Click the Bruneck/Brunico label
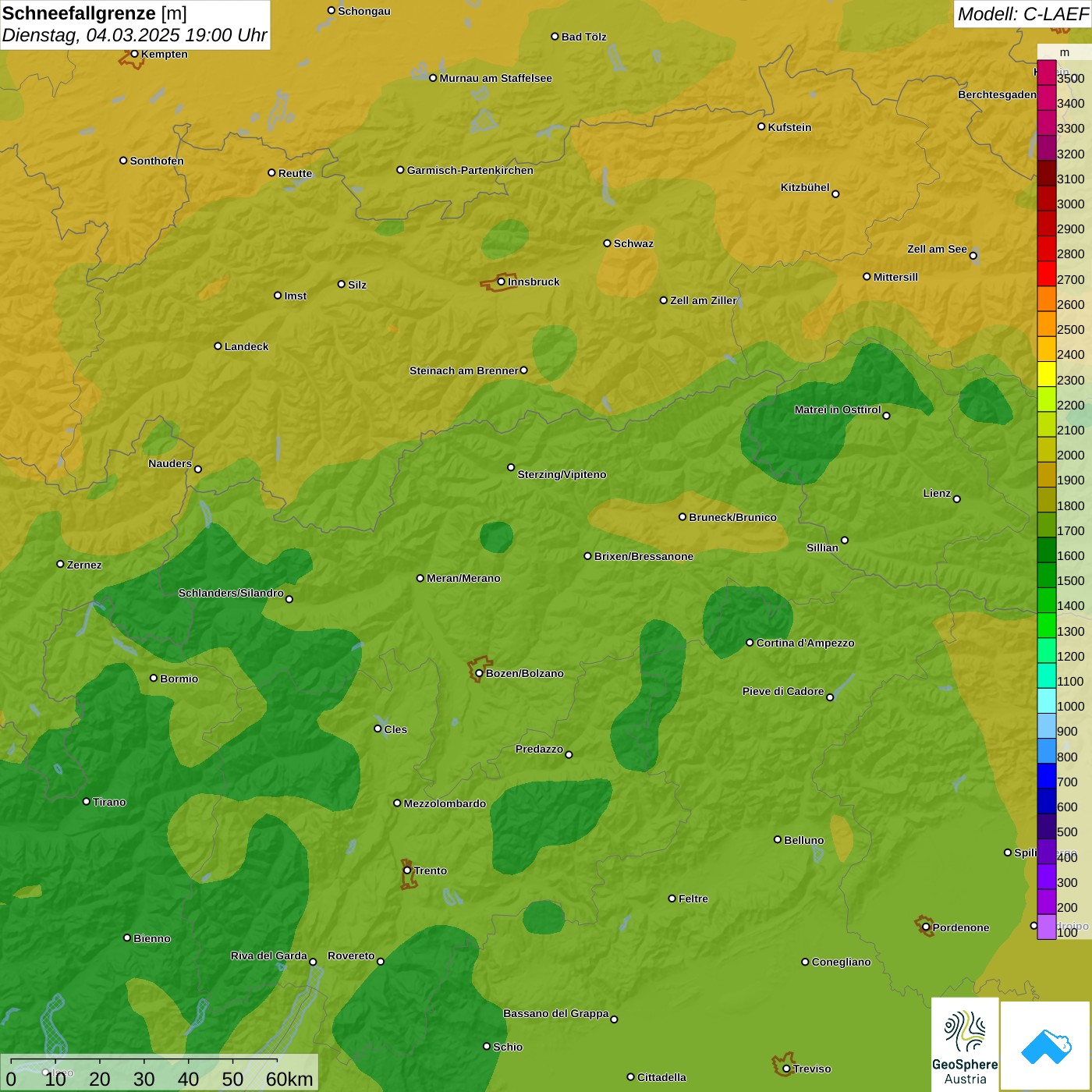This screenshot has width=1092, height=1092. (732, 517)
